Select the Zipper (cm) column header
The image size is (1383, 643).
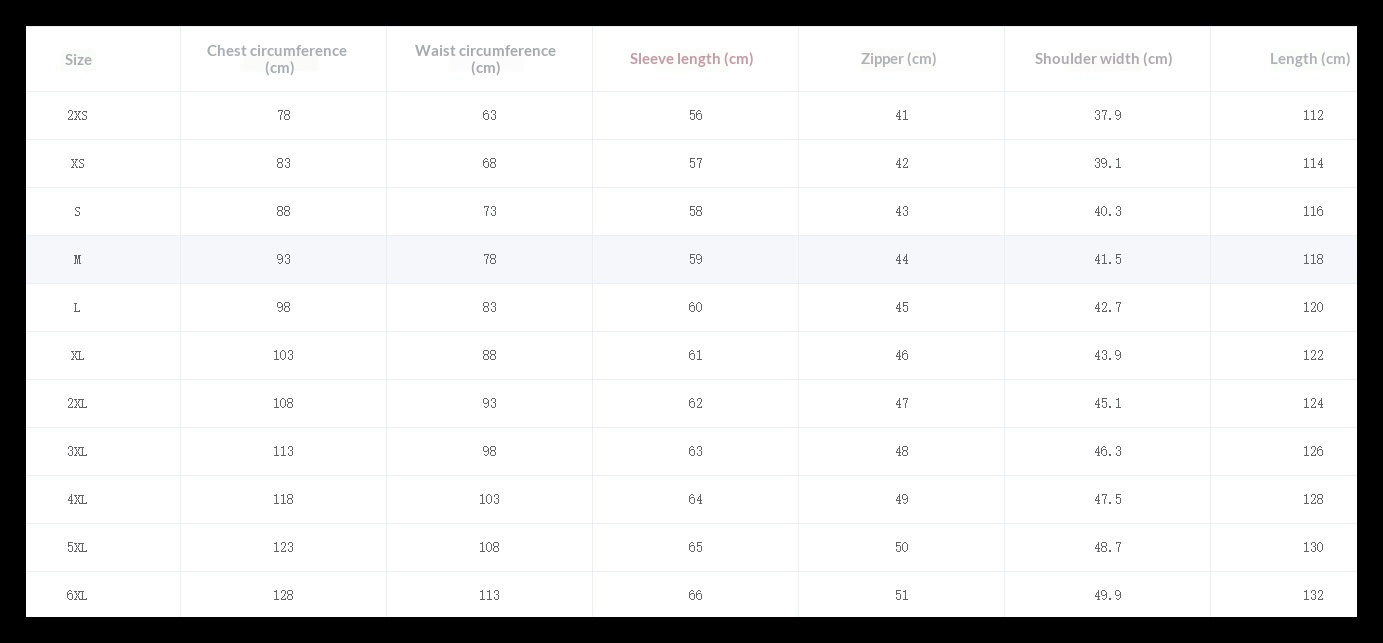898,58
